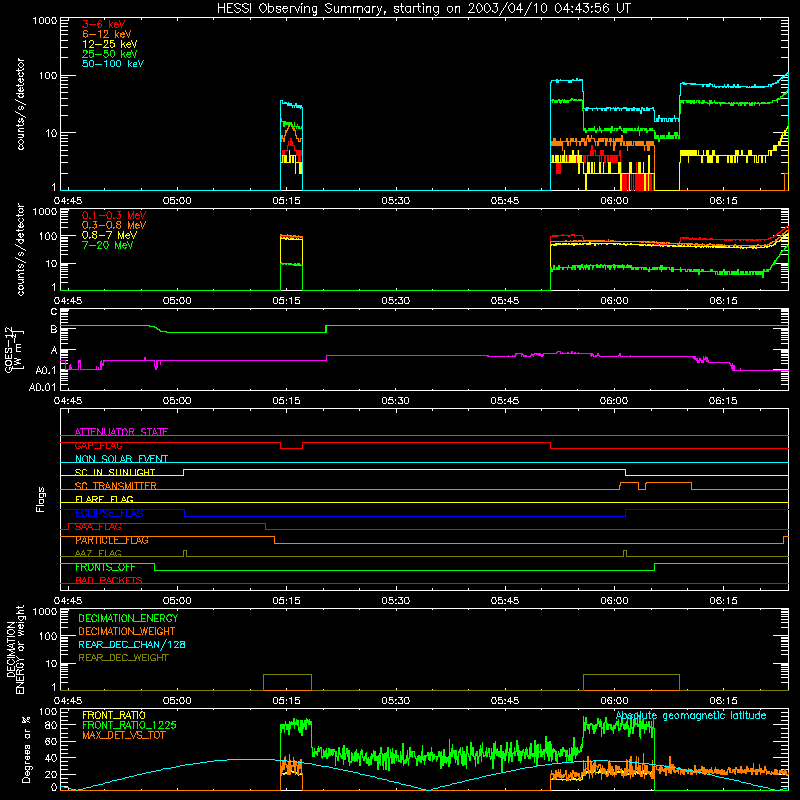Image resolution: width=800 pixels, height=800 pixels.
Task: Select the '3-6 keV' legend entry
Action: coord(104,24)
